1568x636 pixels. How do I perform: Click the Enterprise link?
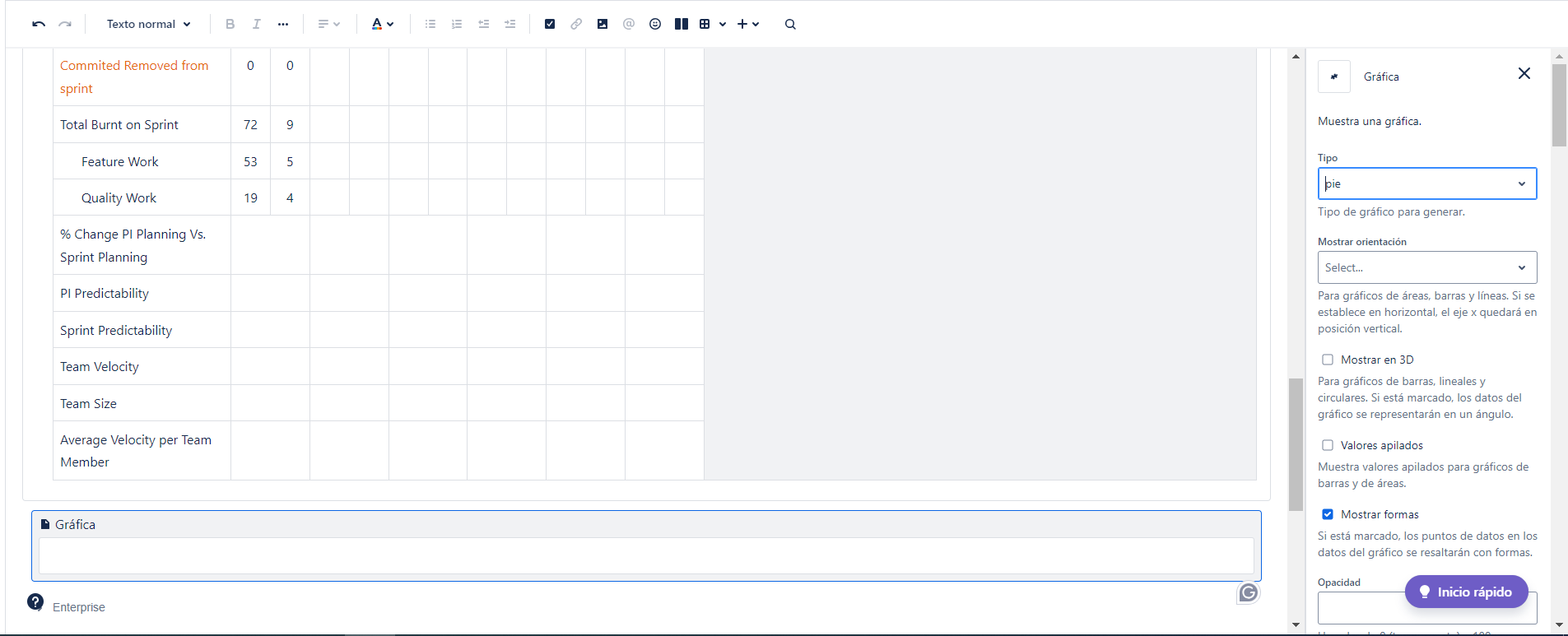coord(79,607)
